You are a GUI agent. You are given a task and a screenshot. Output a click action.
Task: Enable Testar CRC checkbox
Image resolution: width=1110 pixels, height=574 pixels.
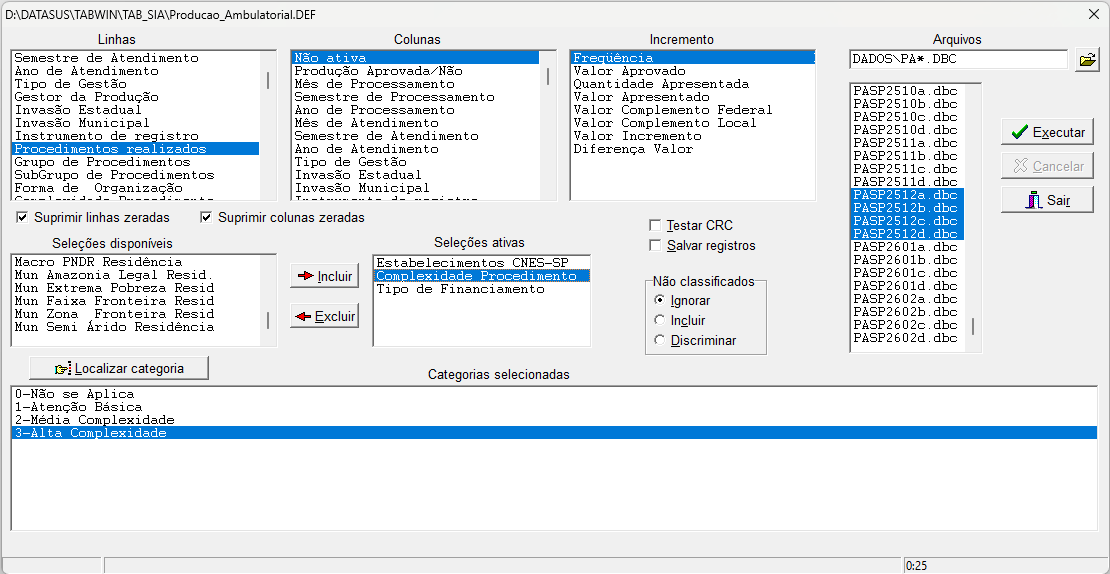click(655, 226)
